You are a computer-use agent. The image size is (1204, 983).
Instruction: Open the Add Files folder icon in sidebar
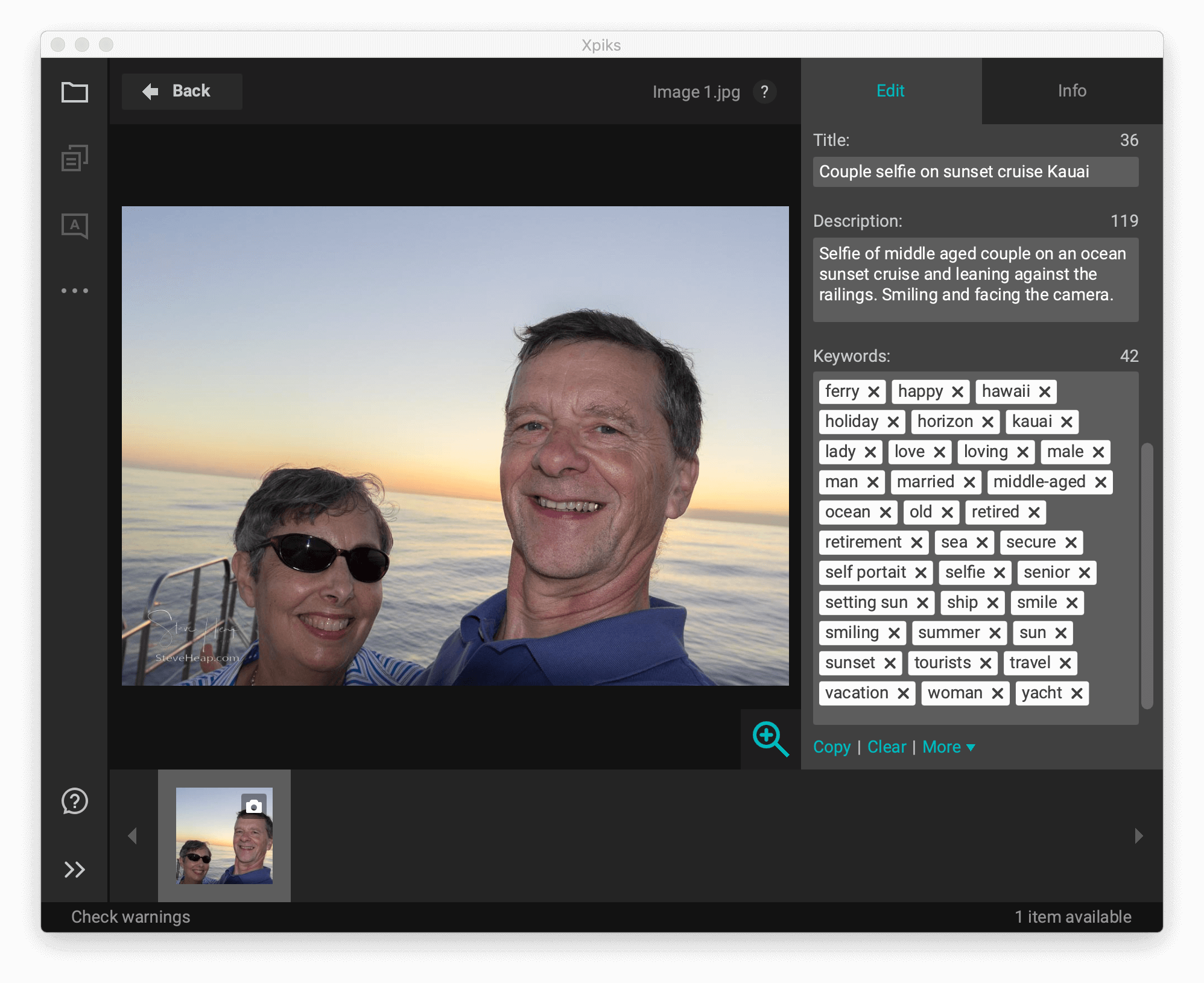tap(74, 92)
